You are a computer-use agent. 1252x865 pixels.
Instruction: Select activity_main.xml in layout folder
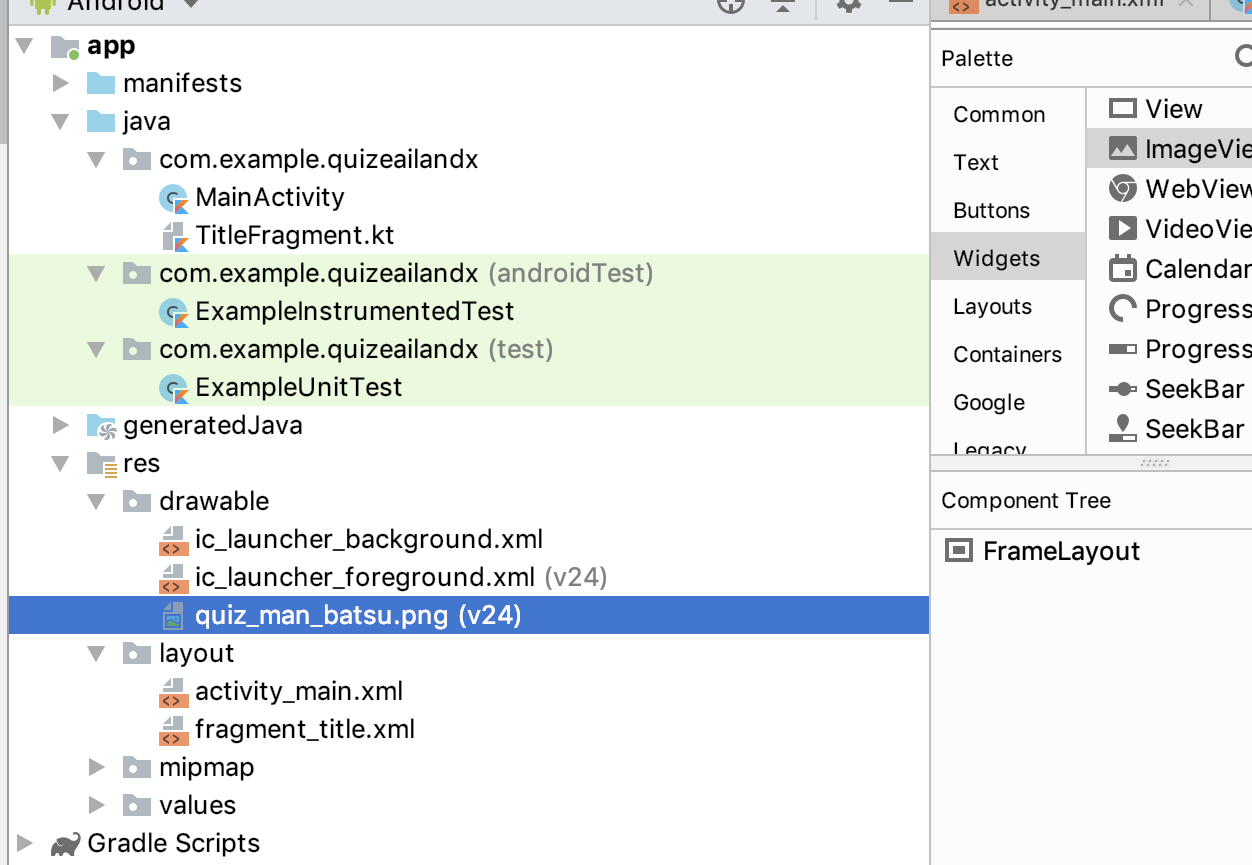(x=299, y=692)
